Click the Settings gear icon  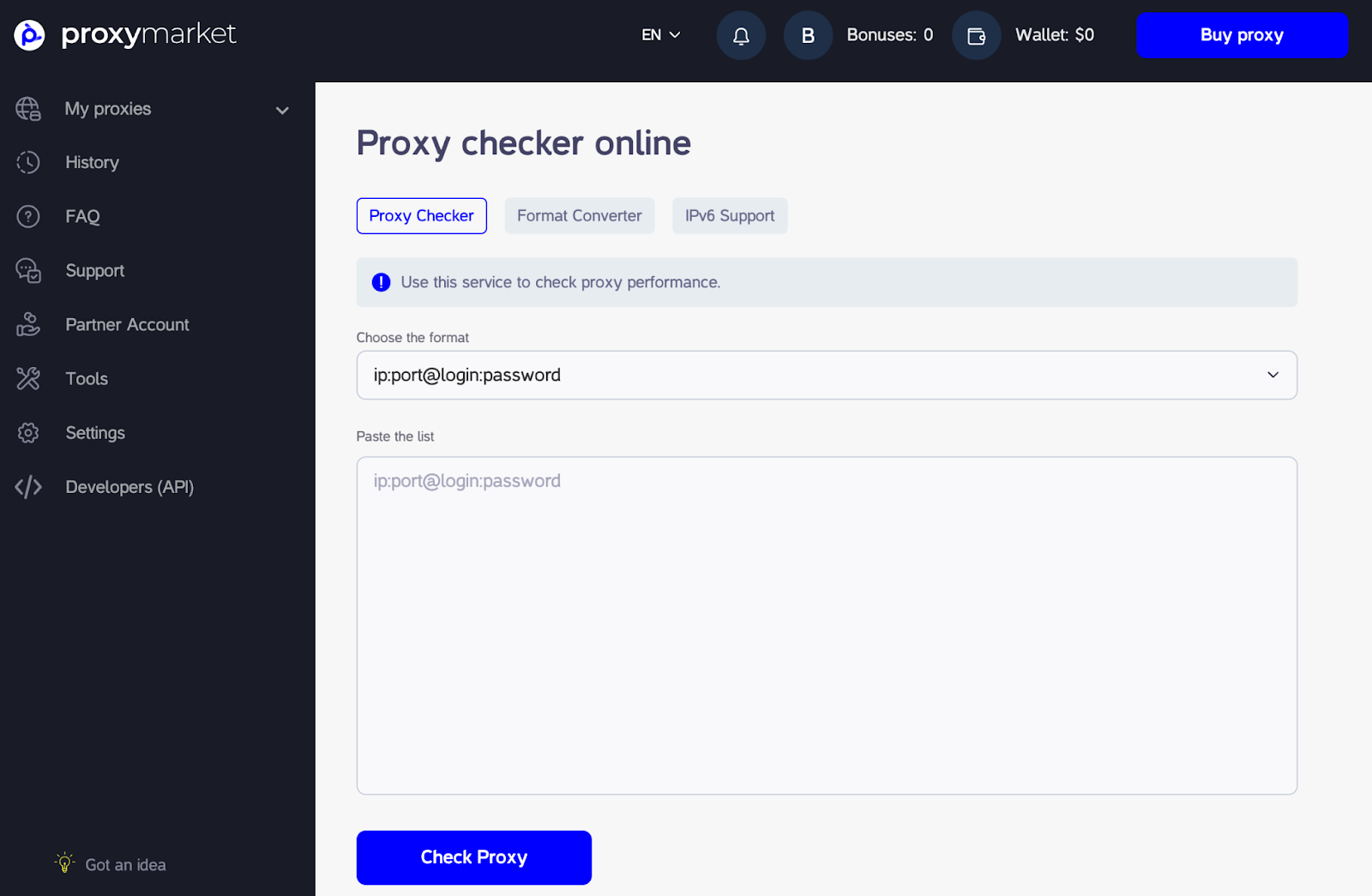[28, 433]
